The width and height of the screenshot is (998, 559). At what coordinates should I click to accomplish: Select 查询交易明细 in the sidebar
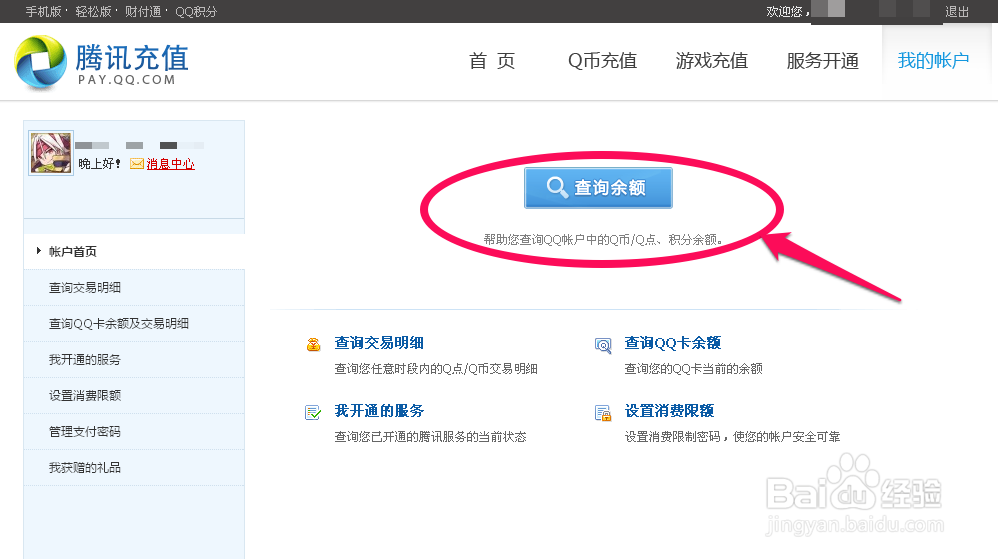tap(134, 288)
